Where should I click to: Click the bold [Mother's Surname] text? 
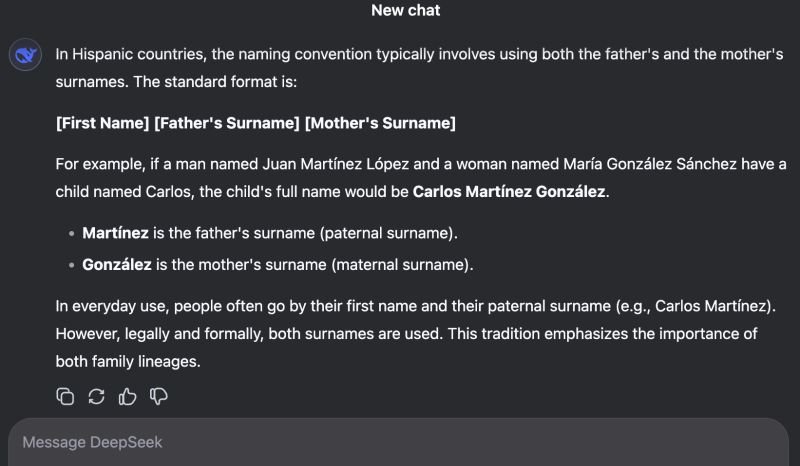380,123
